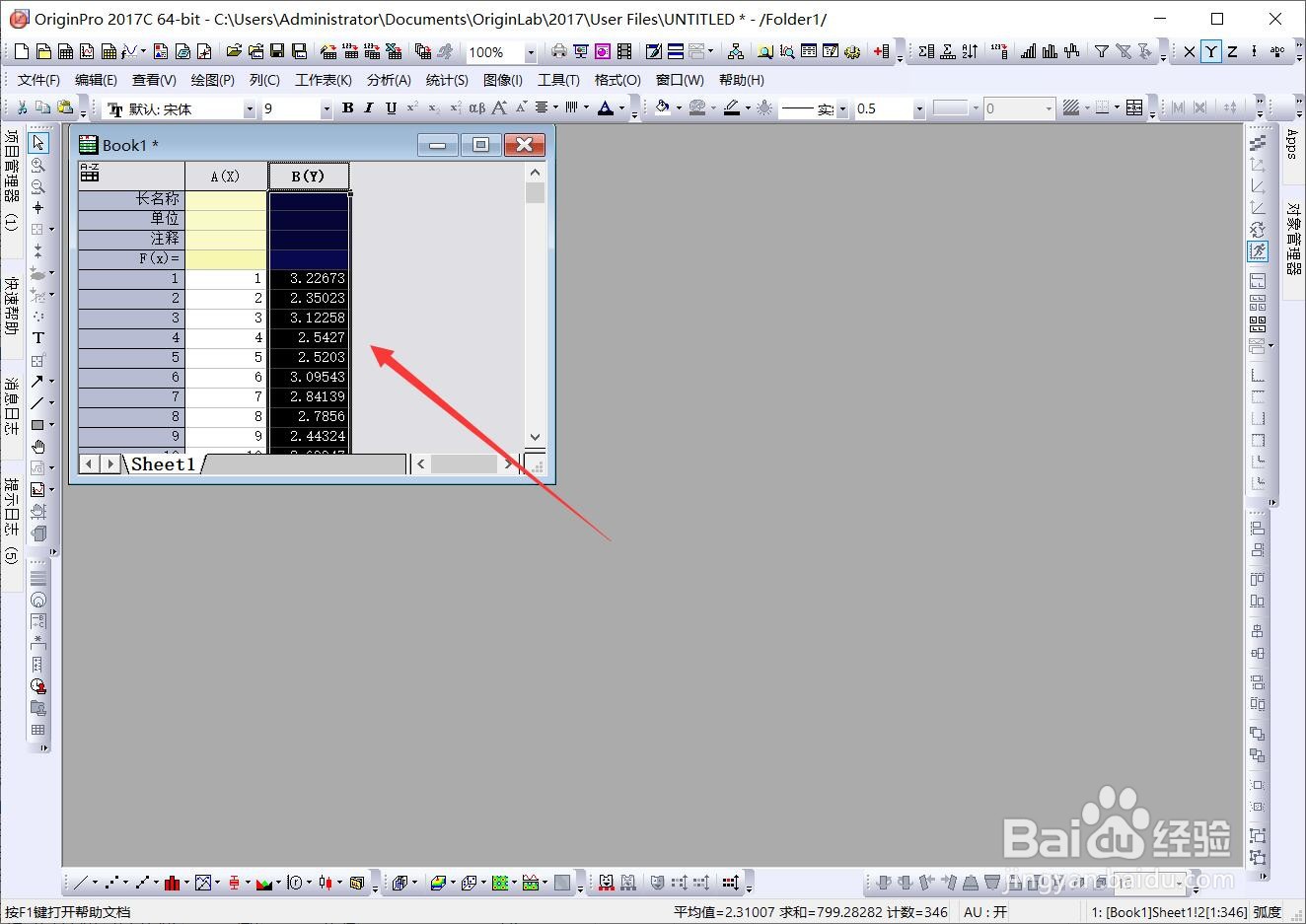Open the 文件(F) menu
This screenshot has width=1306, height=924.
point(38,80)
